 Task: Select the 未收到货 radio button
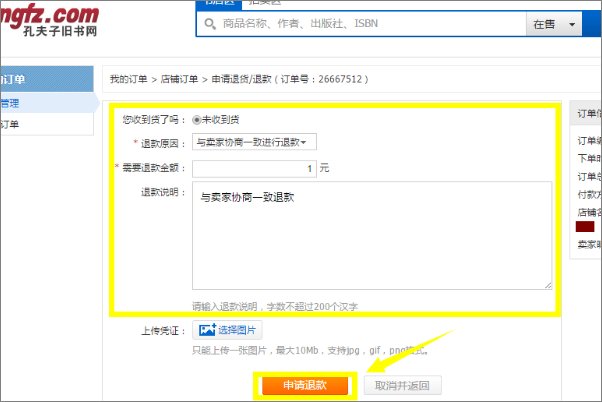coord(197,120)
